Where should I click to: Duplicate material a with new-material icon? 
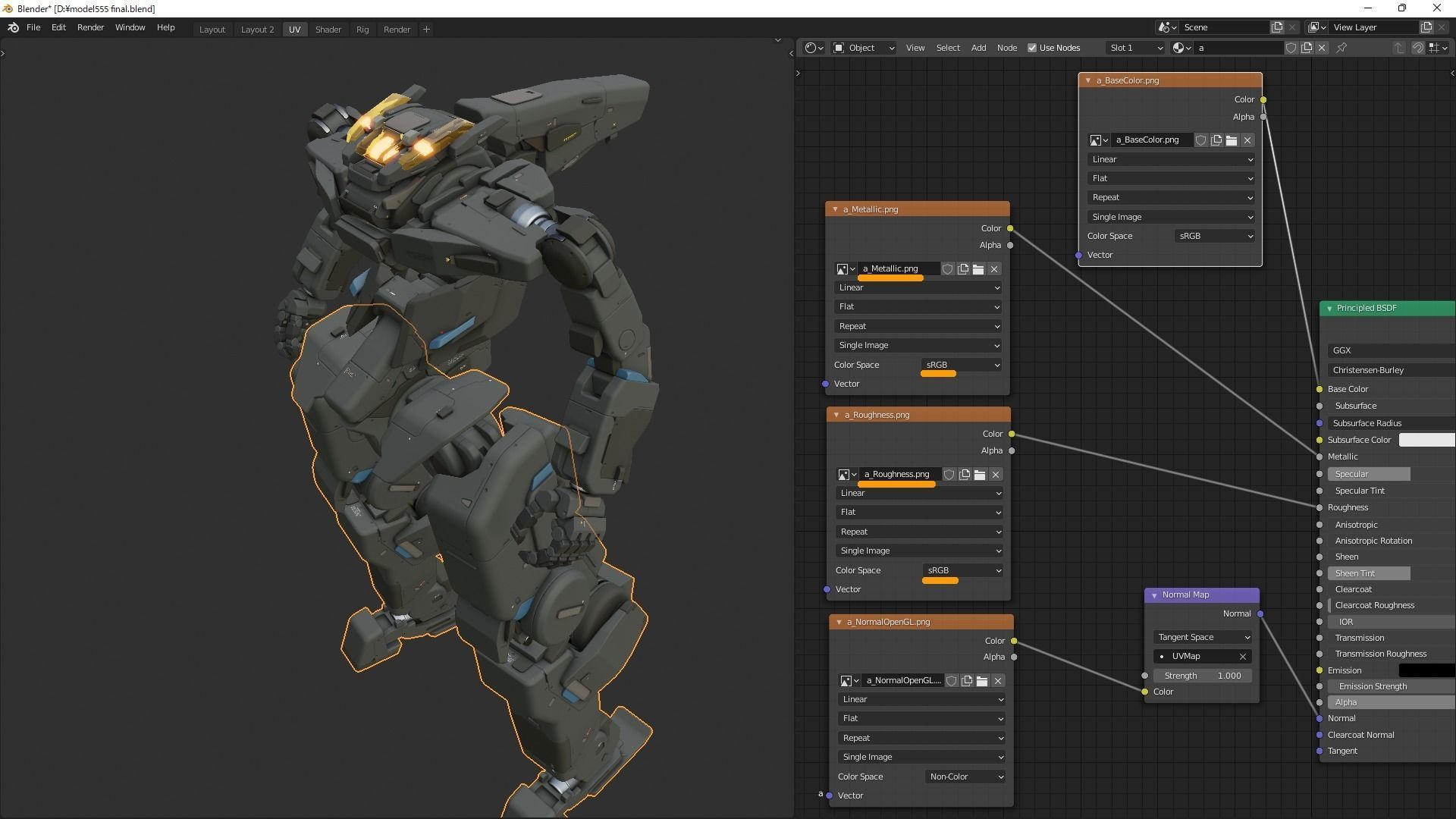[x=1307, y=48]
